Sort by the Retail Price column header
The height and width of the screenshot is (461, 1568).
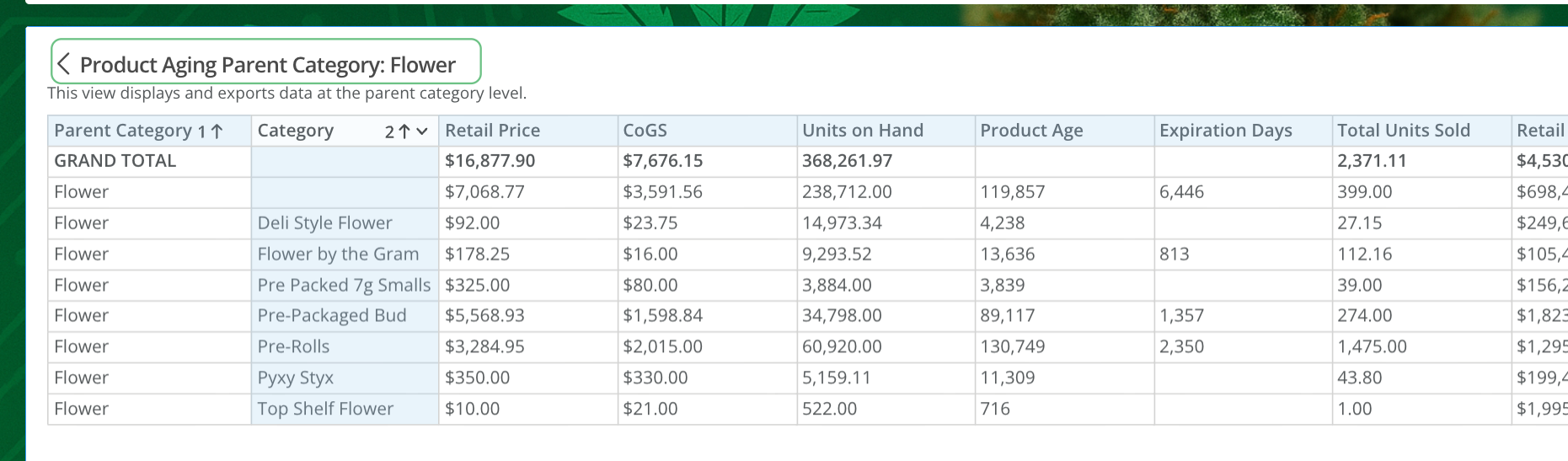[492, 131]
